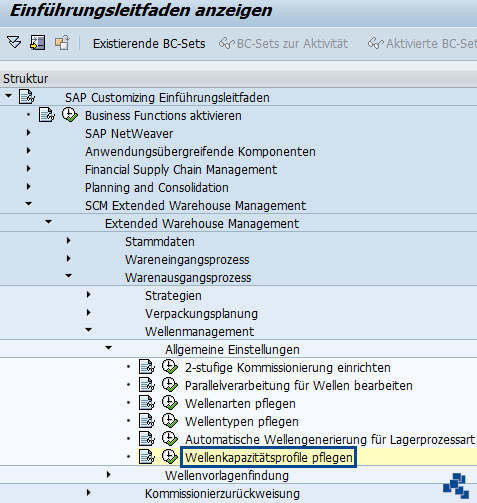Select Wellenarten pflegen text

(x=240, y=403)
